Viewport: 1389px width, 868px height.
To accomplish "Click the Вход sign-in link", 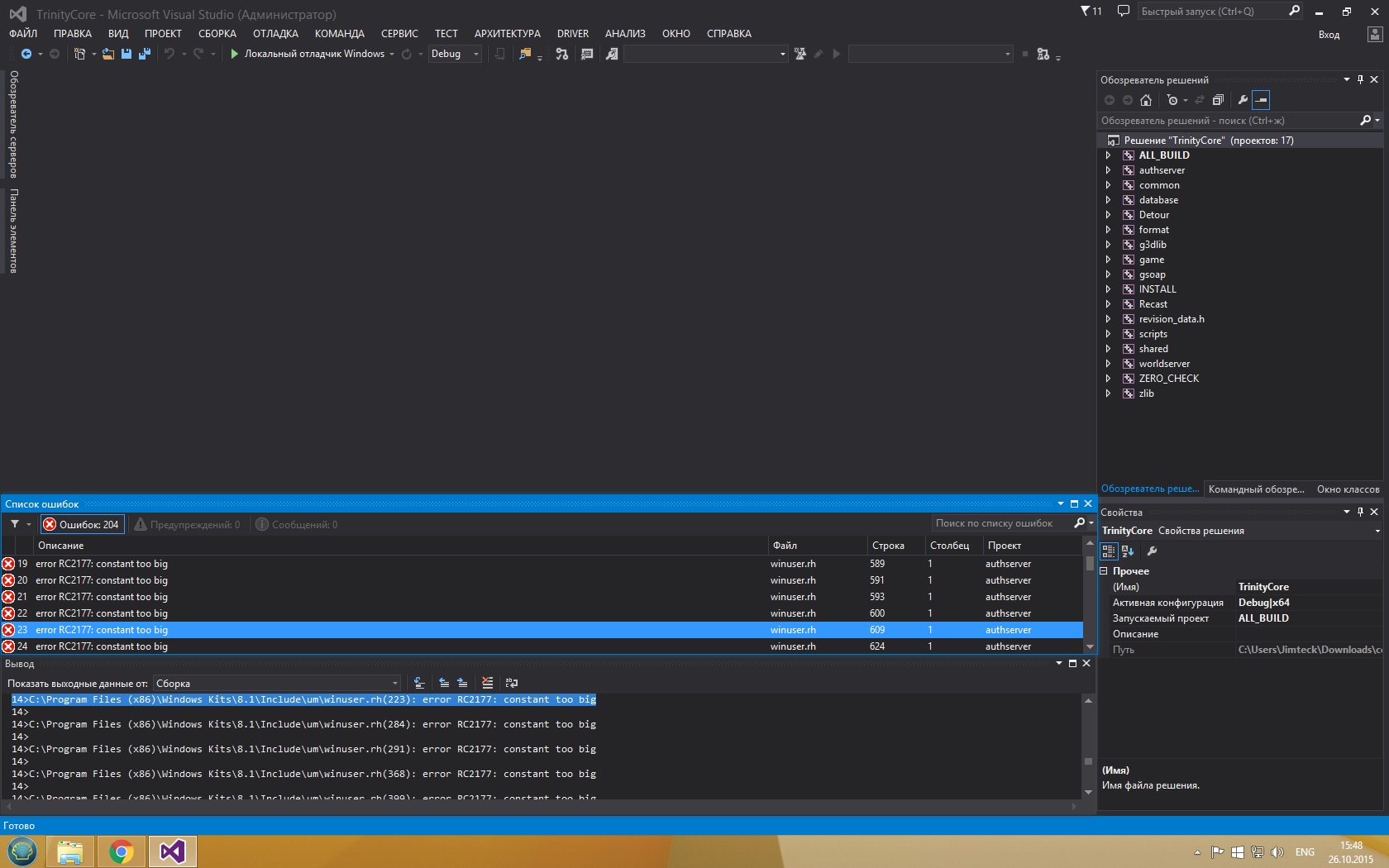I will (x=1329, y=35).
